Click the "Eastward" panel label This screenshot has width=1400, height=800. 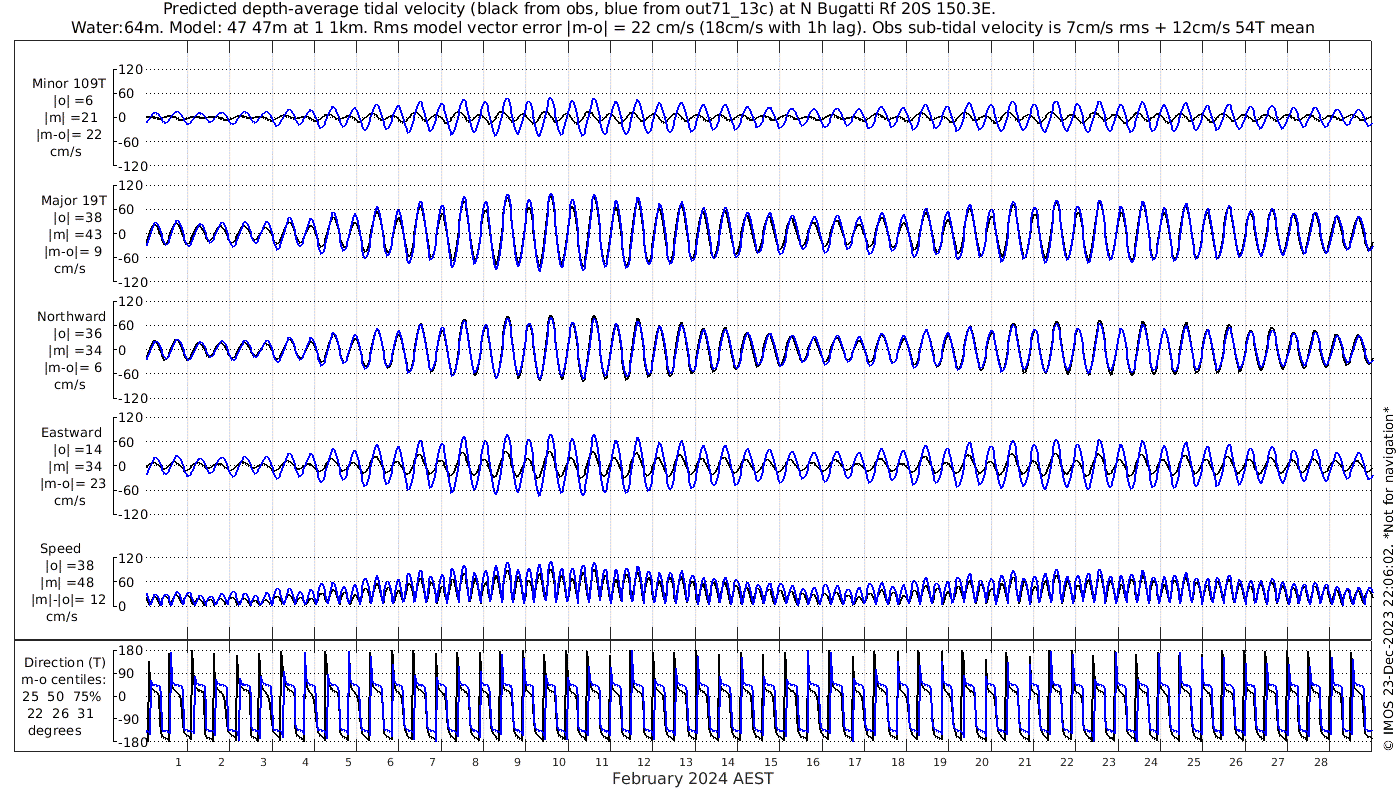tap(71, 432)
